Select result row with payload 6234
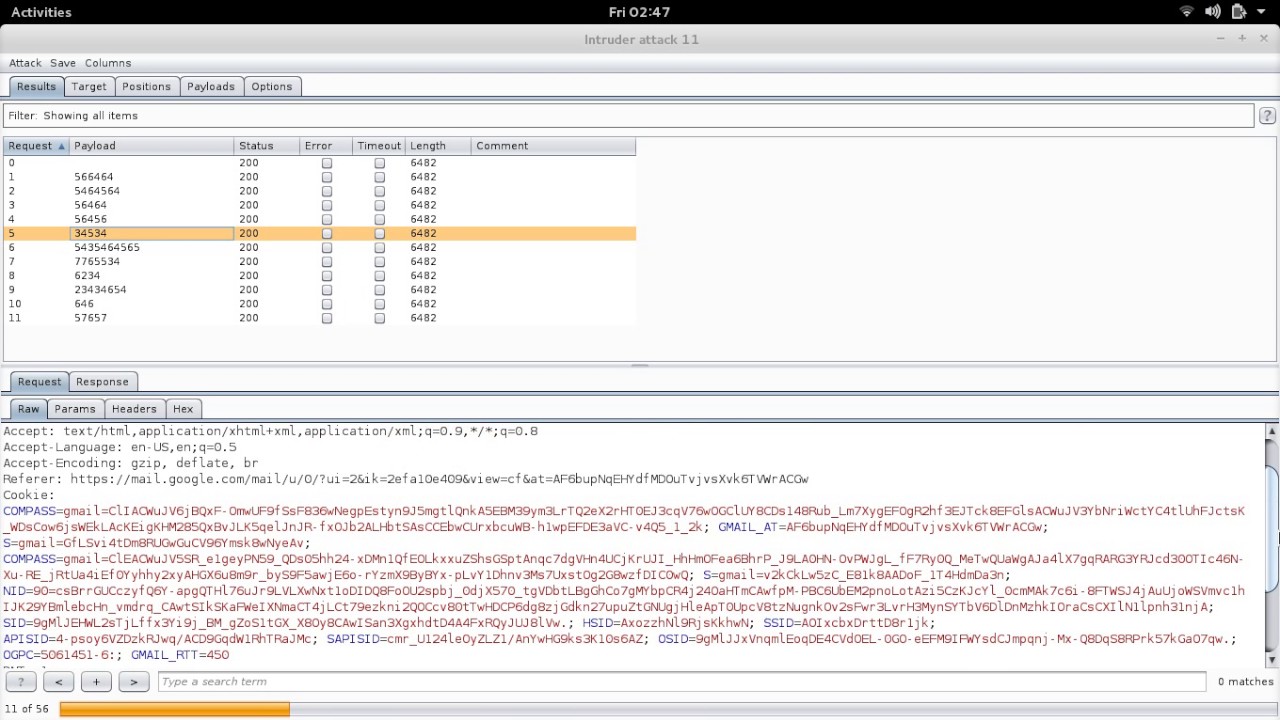 tap(319, 275)
